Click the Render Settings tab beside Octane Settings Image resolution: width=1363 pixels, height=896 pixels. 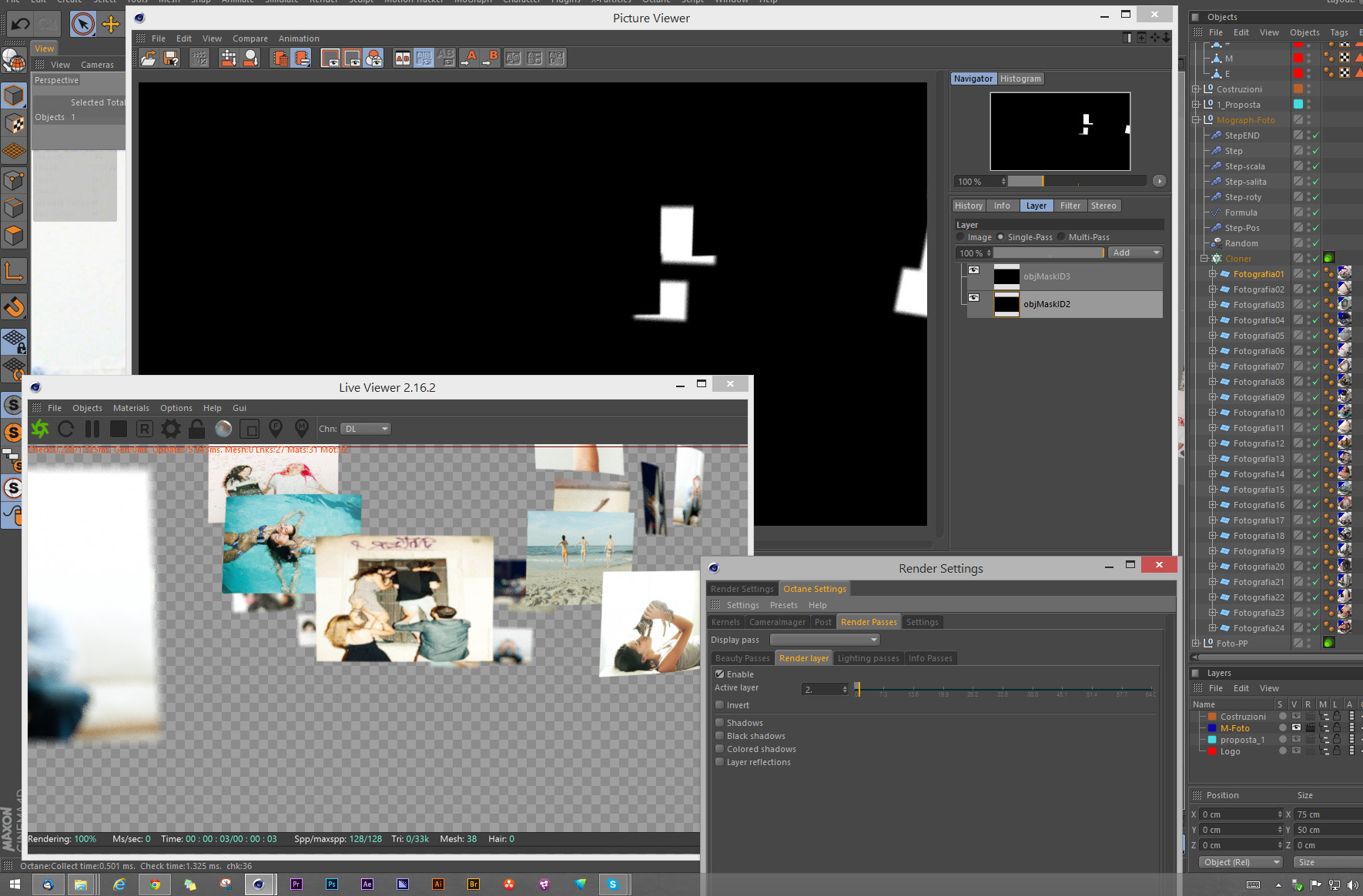click(742, 589)
